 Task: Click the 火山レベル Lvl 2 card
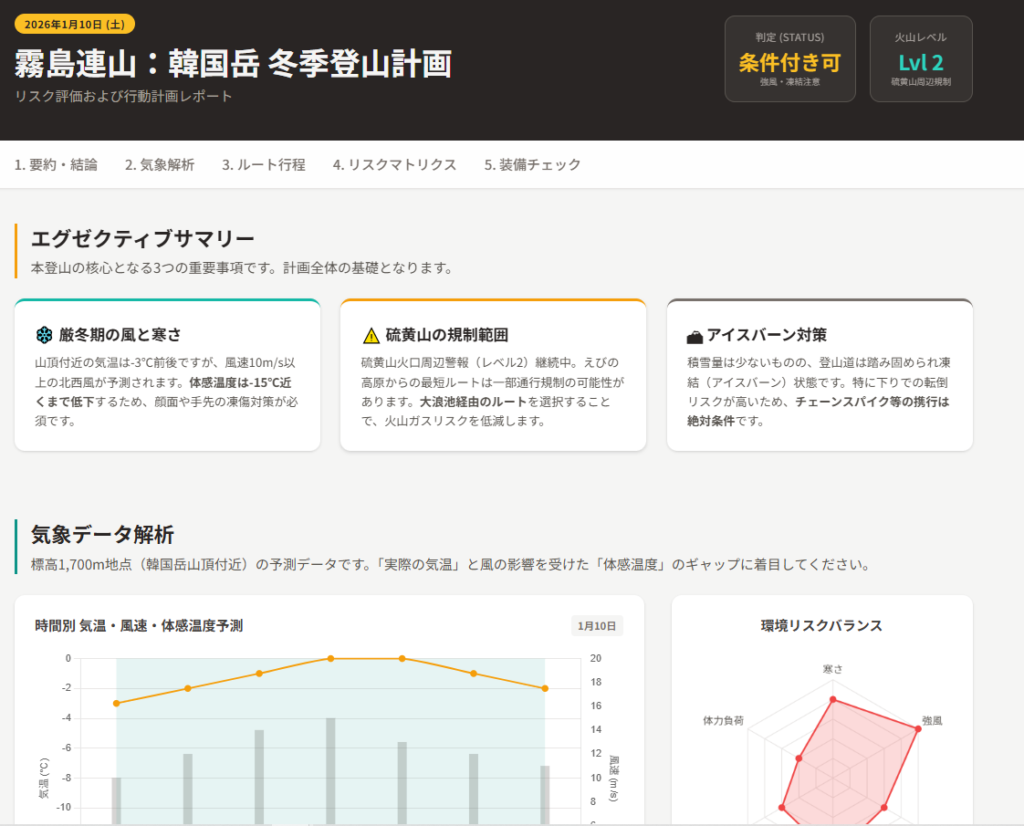pos(920,59)
